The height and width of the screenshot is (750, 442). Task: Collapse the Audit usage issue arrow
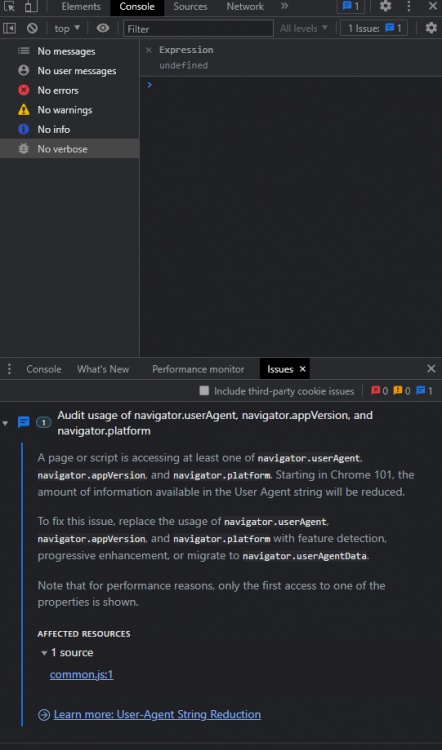(5, 423)
